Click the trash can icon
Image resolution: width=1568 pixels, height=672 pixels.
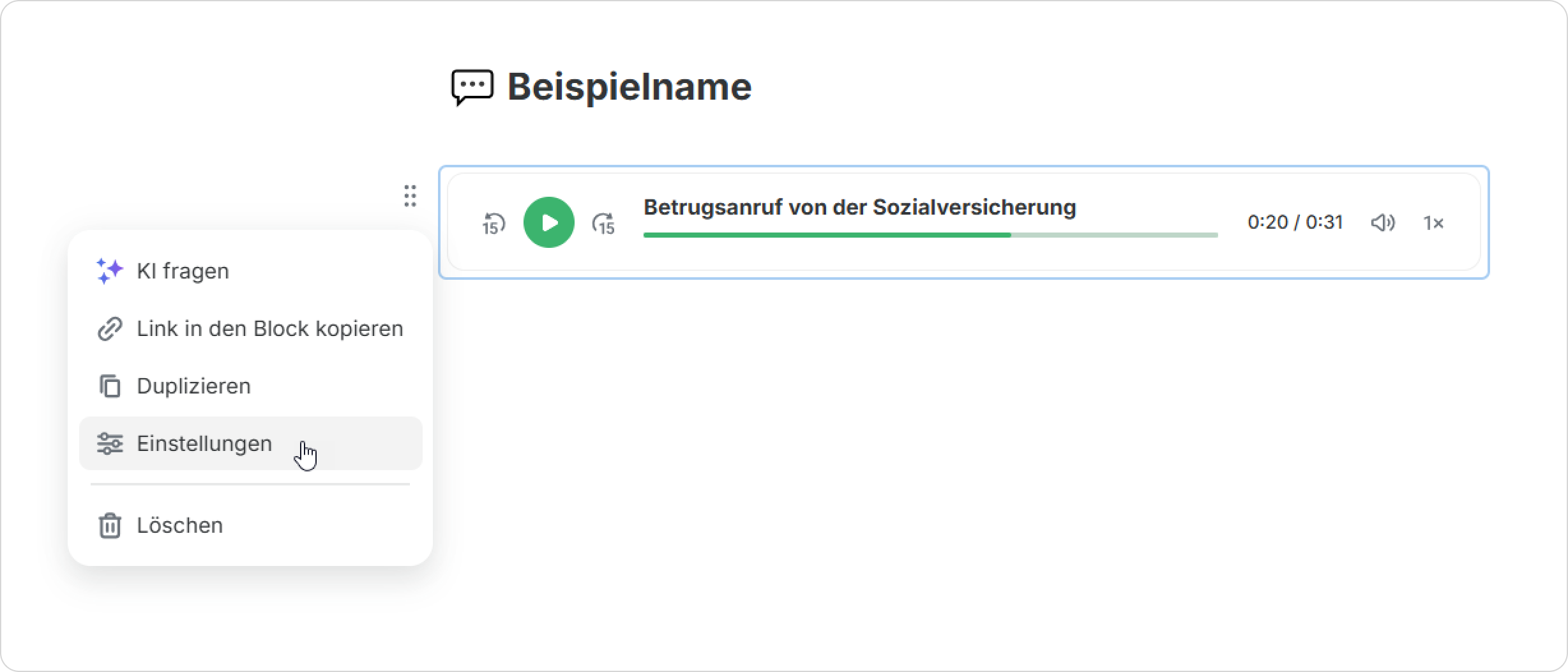point(109,525)
